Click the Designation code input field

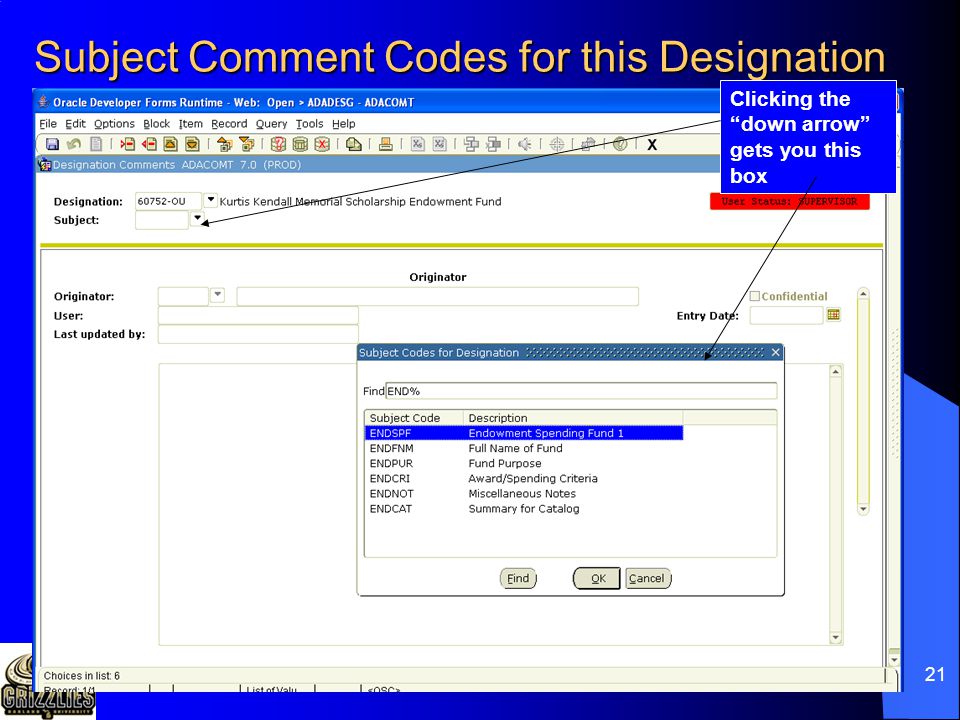click(x=168, y=201)
